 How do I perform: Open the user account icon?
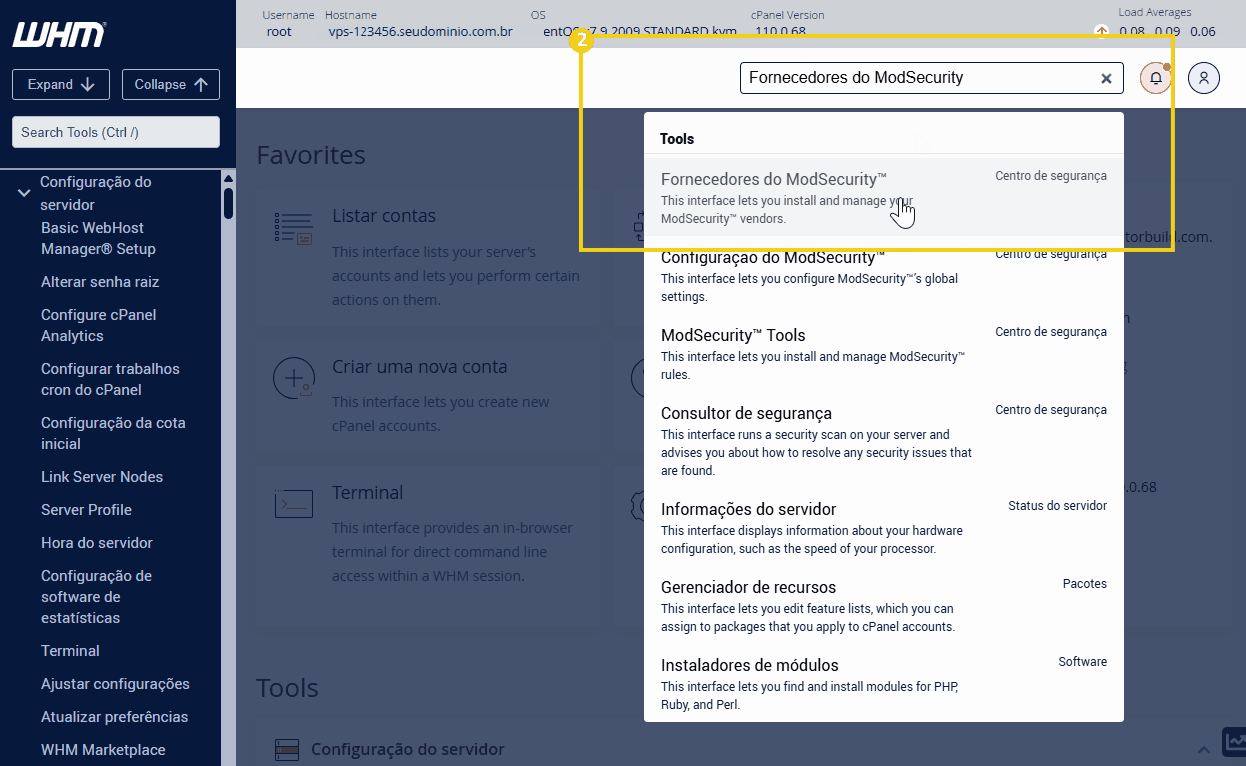point(1204,78)
